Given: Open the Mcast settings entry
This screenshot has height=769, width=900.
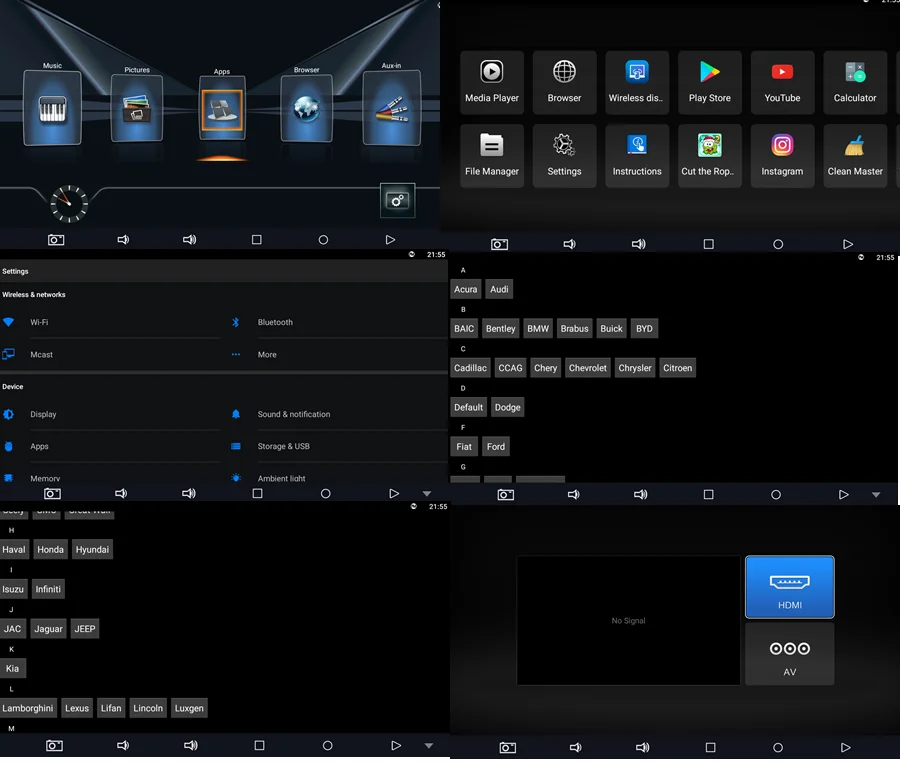Looking at the screenshot, I should pos(111,355).
